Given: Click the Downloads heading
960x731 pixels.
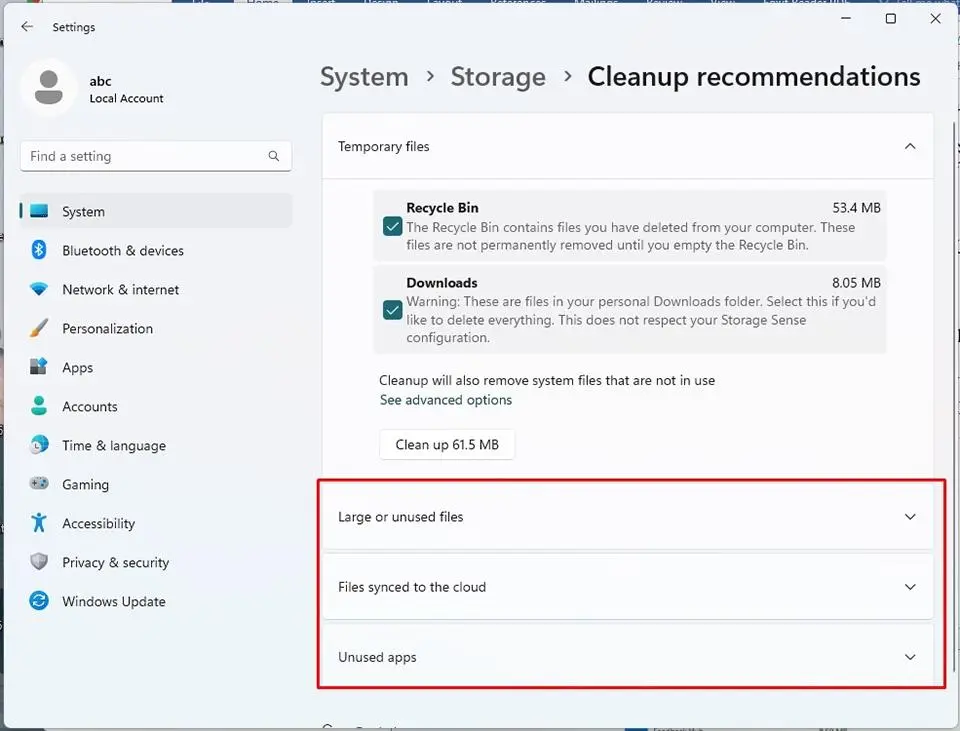Looking at the screenshot, I should (x=441, y=282).
